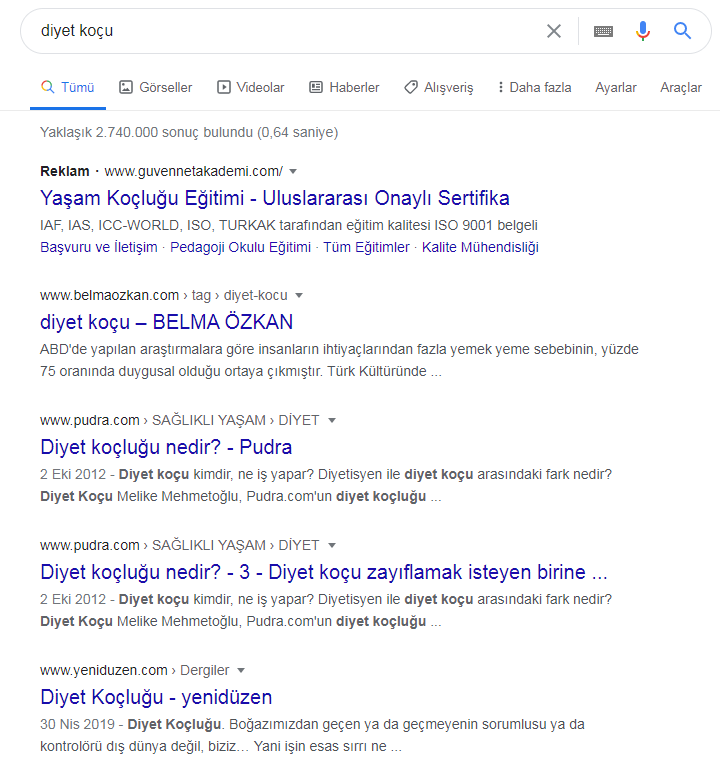Open the on-screen keyboard input tool
720x777 pixels.
coord(603,31)
